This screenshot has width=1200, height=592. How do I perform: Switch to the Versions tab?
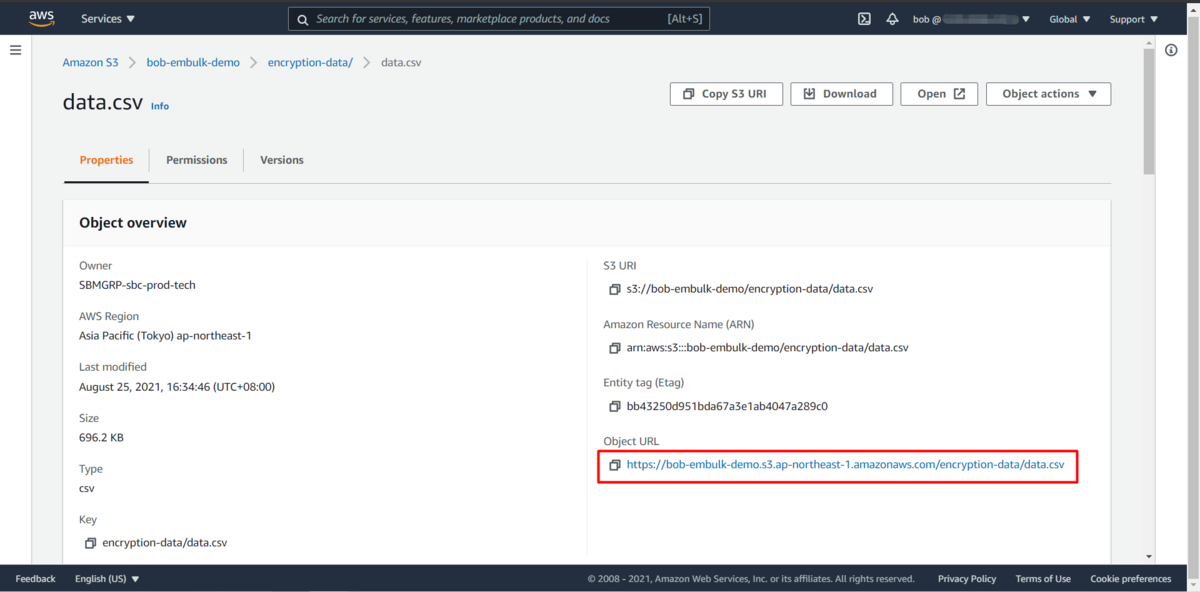[282, 160]
